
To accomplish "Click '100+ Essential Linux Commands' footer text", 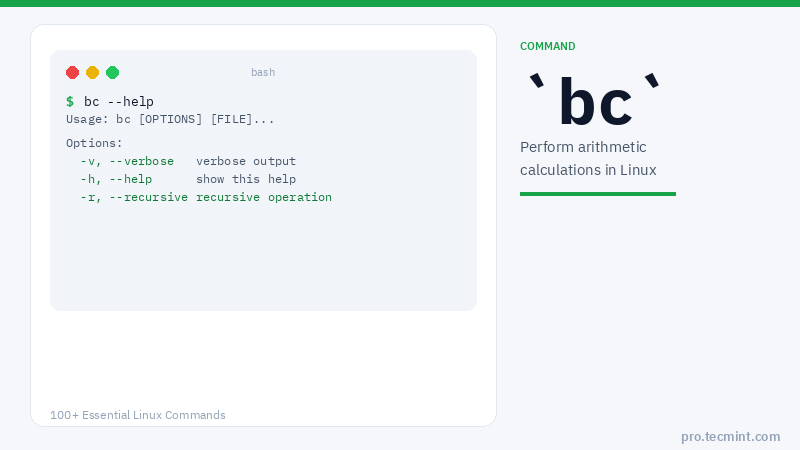I will pyautogui.click(x=138, y=415).
